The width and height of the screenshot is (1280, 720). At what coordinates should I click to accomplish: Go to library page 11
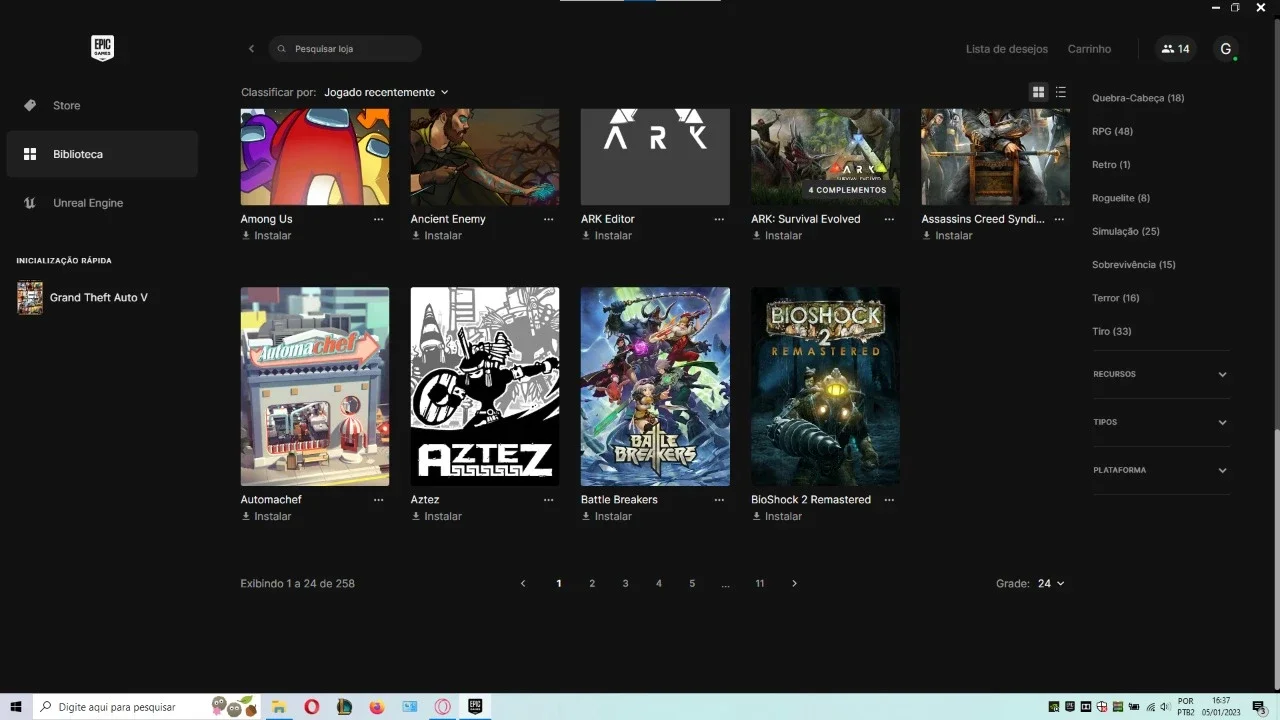point(760,583)
